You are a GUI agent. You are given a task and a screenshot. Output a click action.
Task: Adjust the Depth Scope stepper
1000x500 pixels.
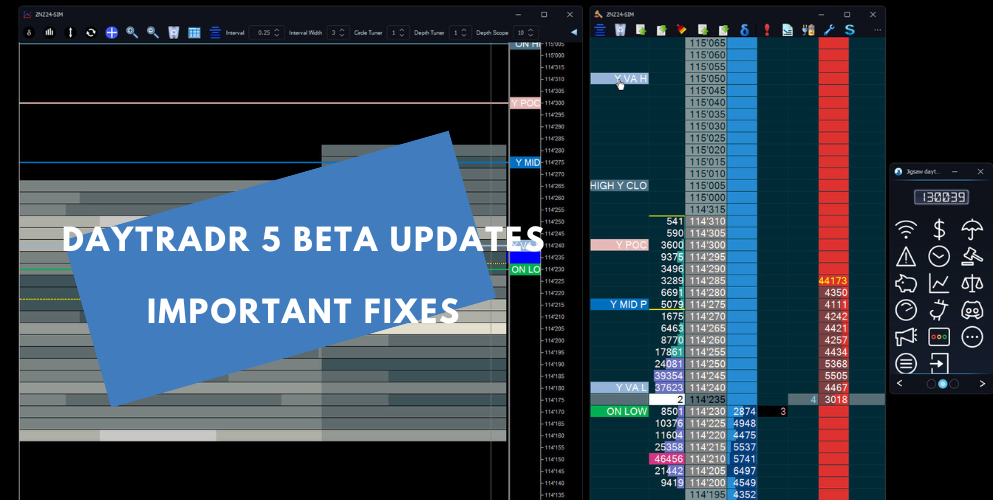click(526, 33)
